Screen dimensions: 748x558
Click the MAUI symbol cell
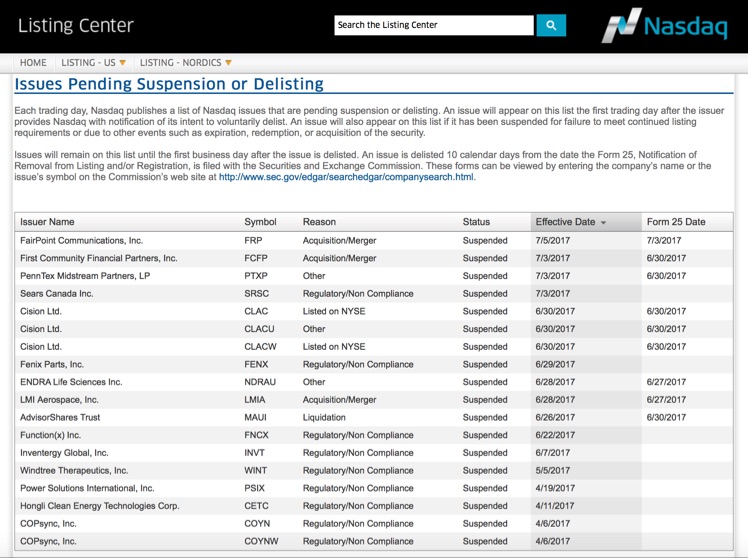coord(255,417)
